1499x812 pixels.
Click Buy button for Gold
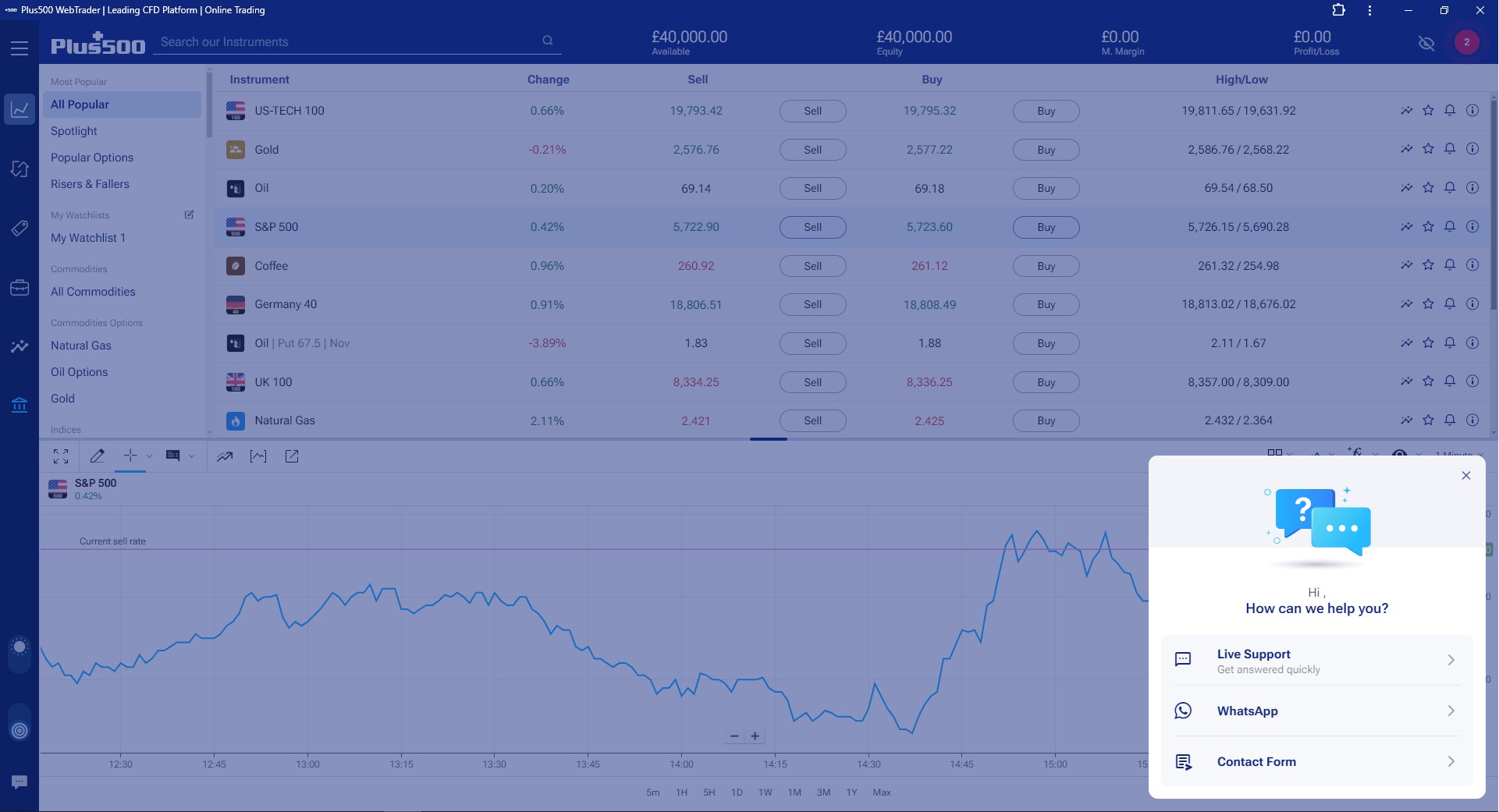click(x=1046, y=150)
